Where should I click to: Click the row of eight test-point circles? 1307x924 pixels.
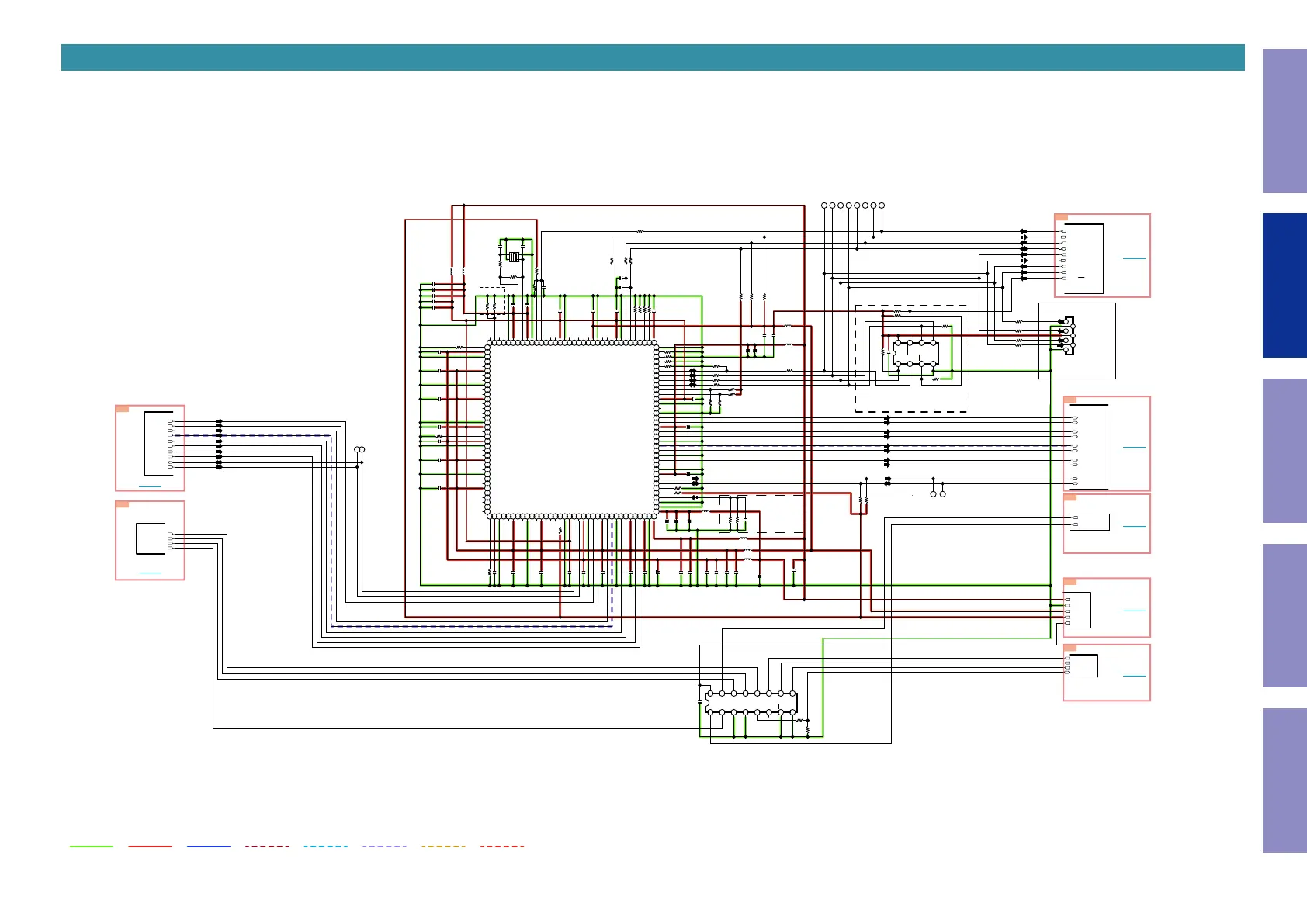point(852,206)
